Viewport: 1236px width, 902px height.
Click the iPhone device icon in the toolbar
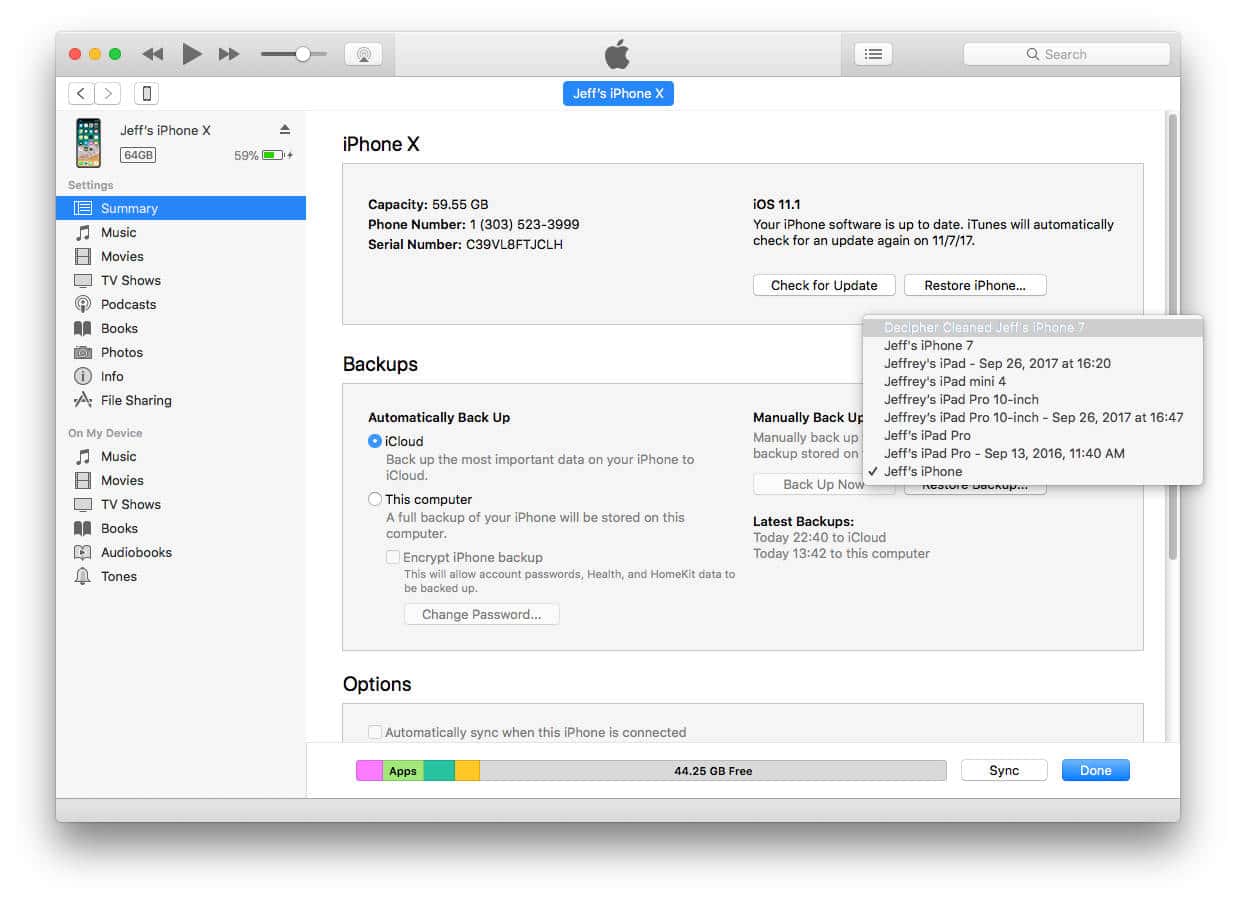point(146,94)
